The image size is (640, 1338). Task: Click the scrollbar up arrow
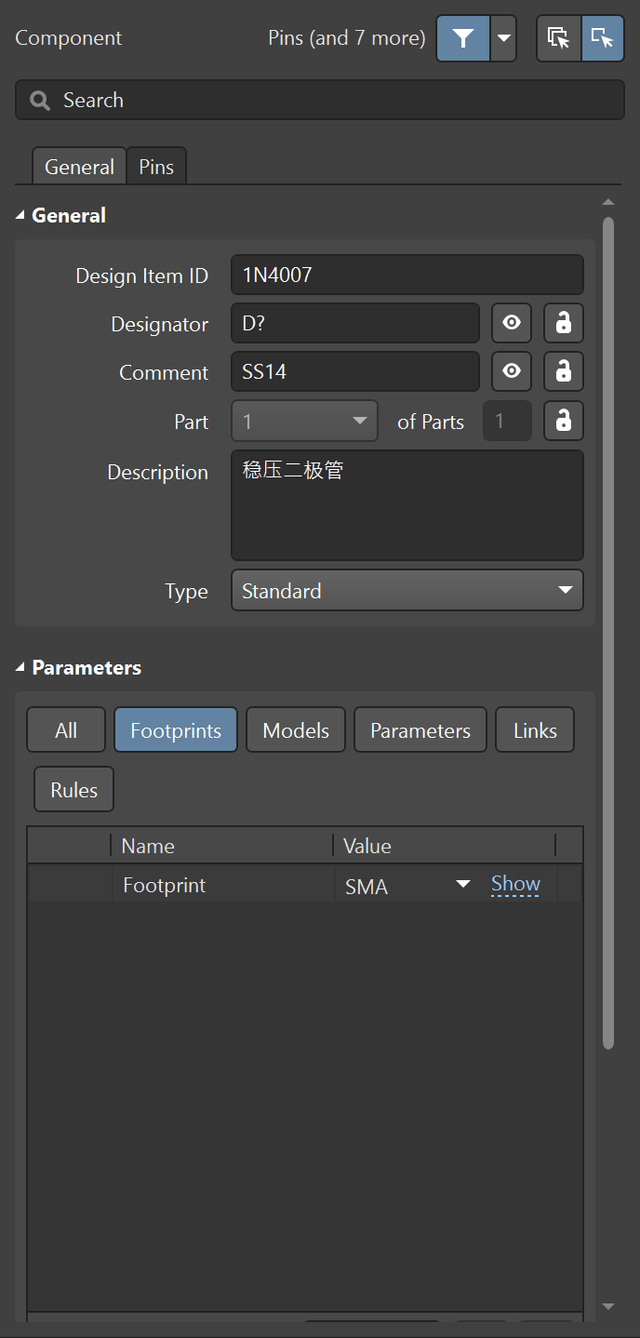(609, 203)
